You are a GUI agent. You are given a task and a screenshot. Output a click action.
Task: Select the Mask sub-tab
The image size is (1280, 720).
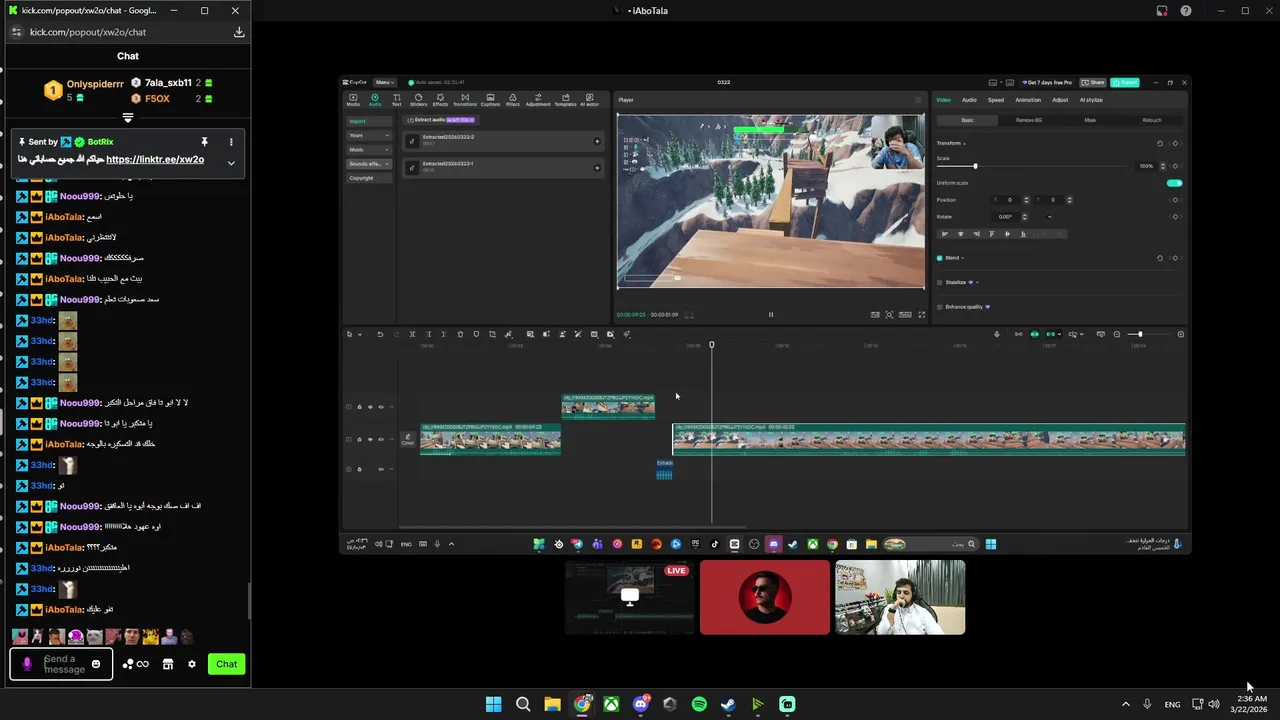pos(1090,120)
